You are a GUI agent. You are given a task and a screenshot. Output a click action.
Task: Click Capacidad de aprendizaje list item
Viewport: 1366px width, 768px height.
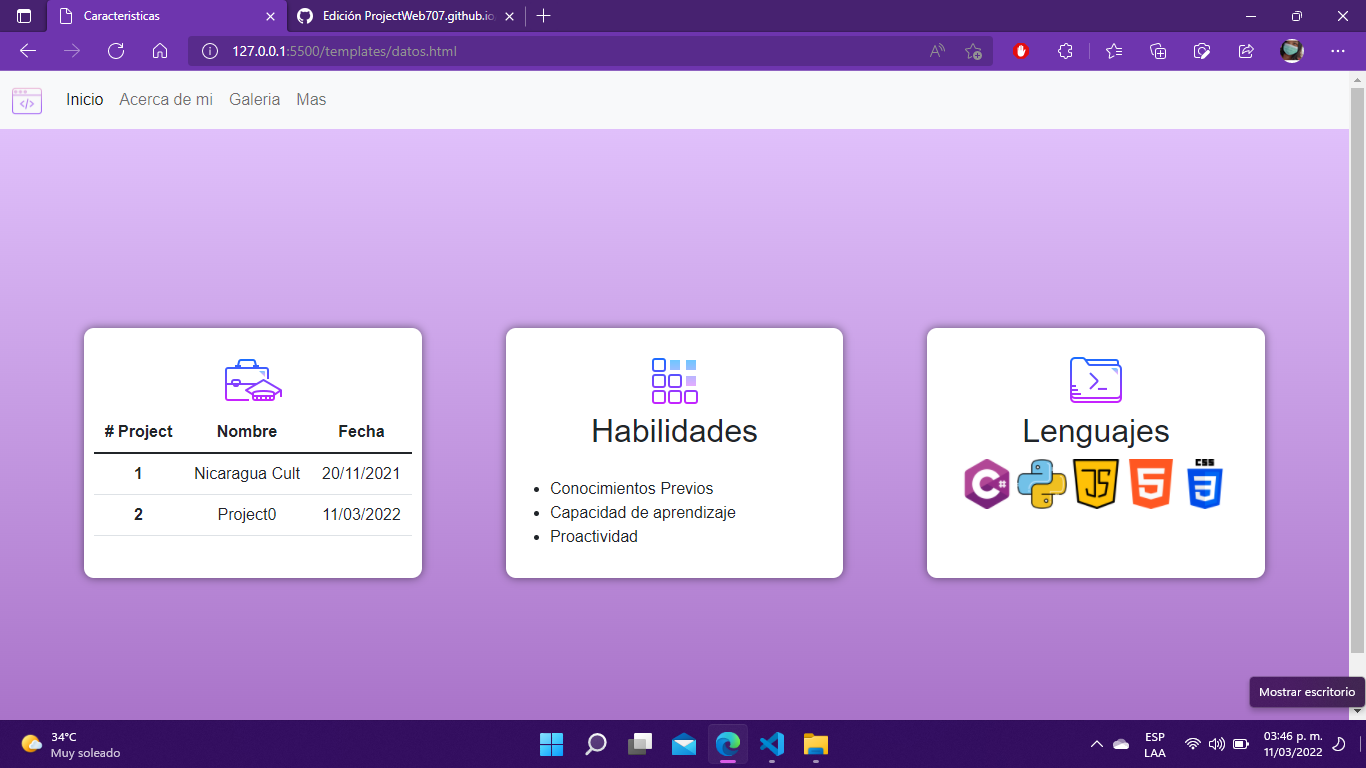pyautogui.click(x=643, y=512)
